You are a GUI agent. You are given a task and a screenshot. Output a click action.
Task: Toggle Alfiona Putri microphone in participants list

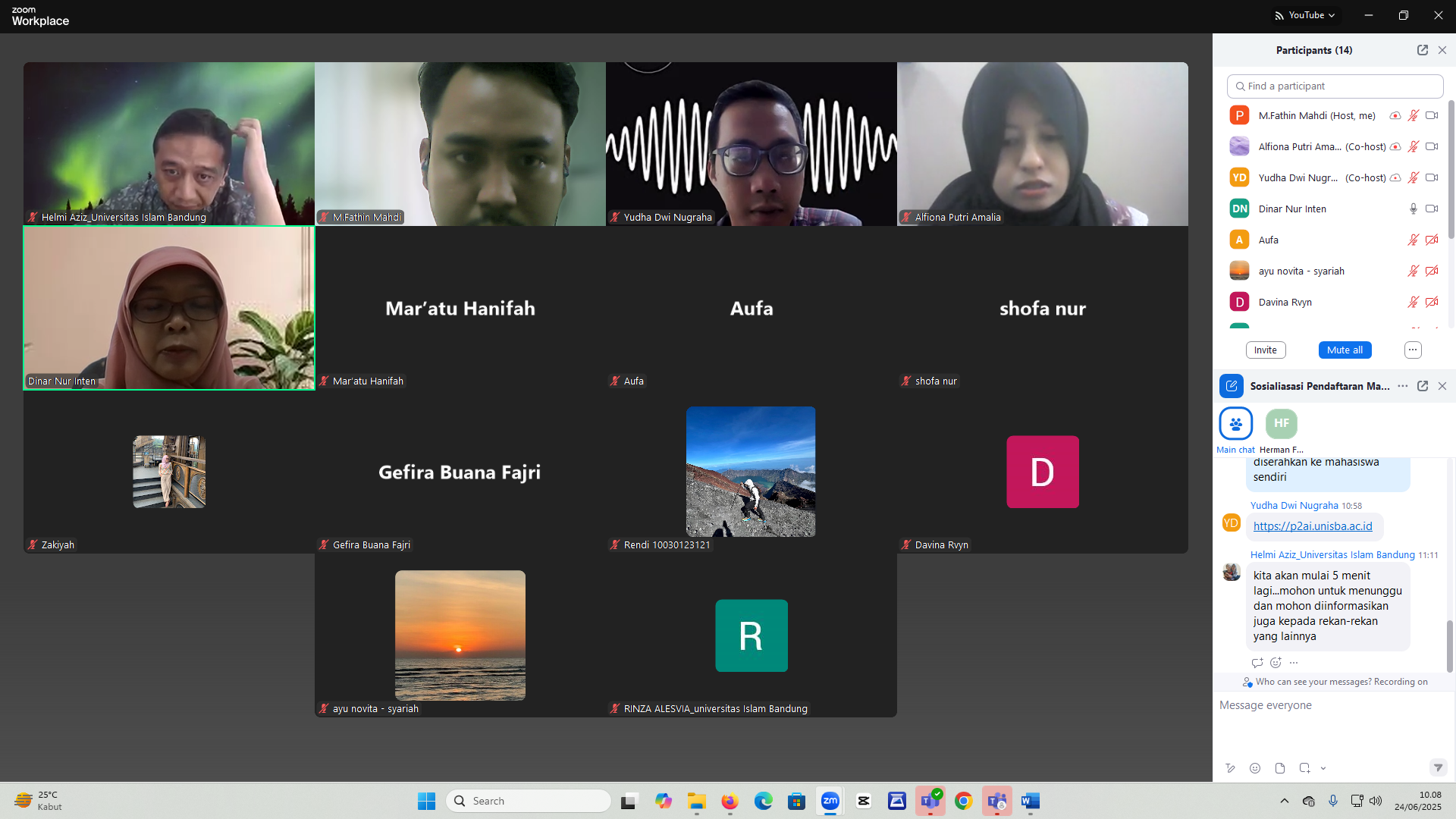[x=1414, y=146]
